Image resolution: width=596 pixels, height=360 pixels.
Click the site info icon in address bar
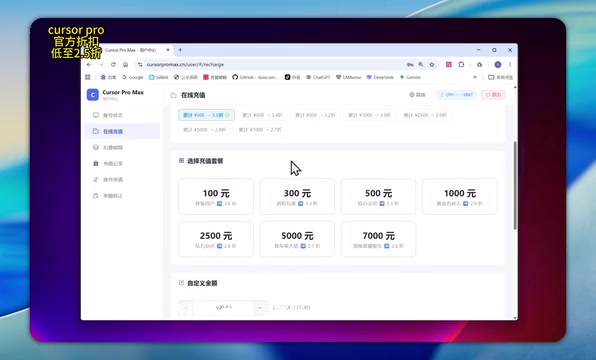point(140,65)
